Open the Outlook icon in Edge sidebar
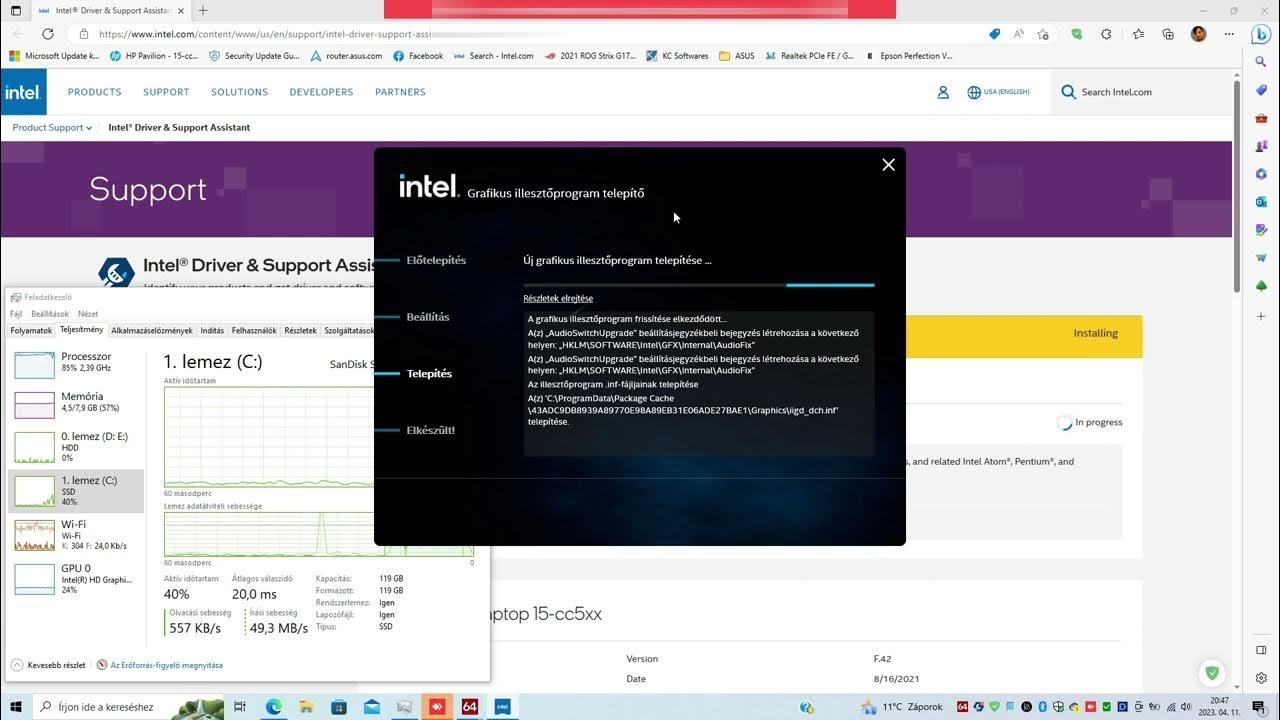The width and height of the screenshot is (1280, 720). 1261,202
